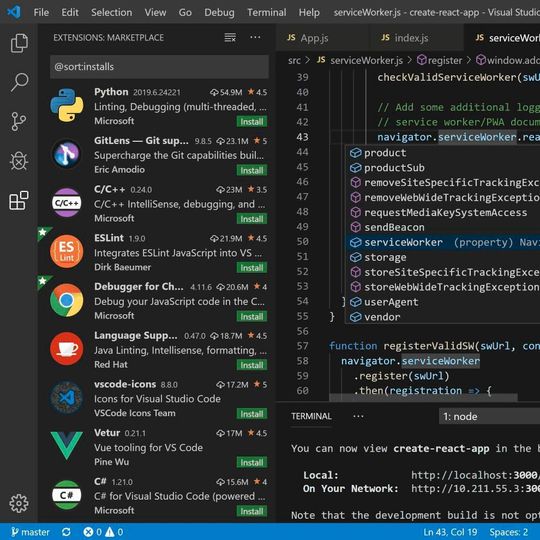The width and height of the screenshot is (540, 540).
Task: Click the warnings triangle in status bar
Action: (110, 532)
